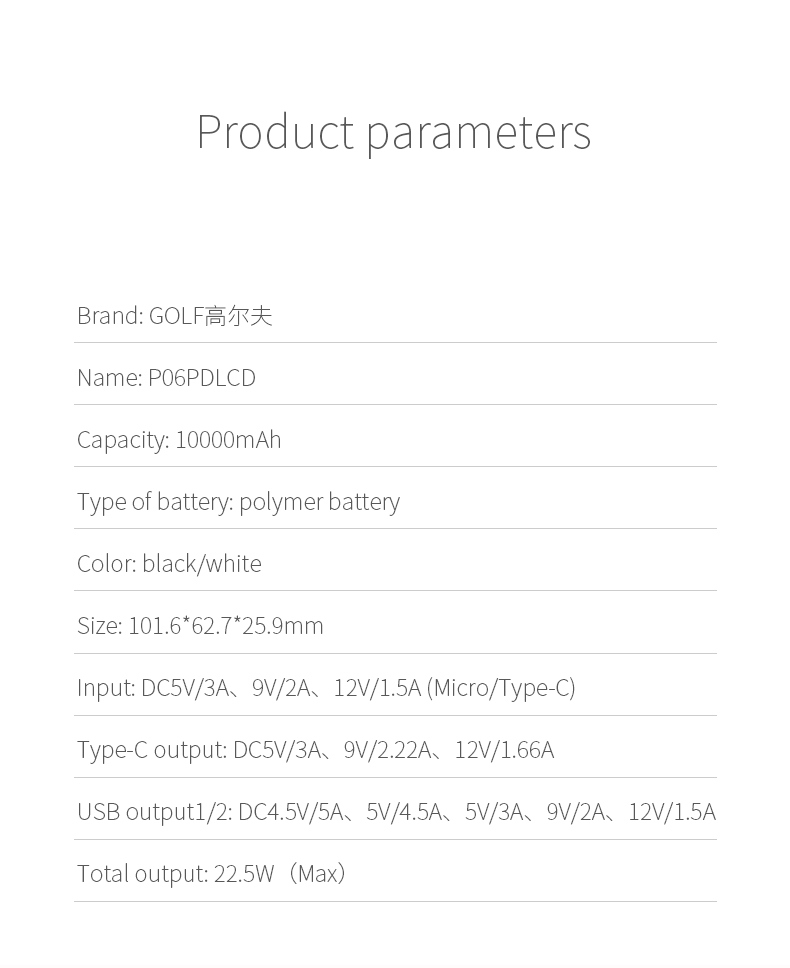Click the '(Max)' text in Total output
The width and height of the screenshot is (790, 968).
pos(317,874)
